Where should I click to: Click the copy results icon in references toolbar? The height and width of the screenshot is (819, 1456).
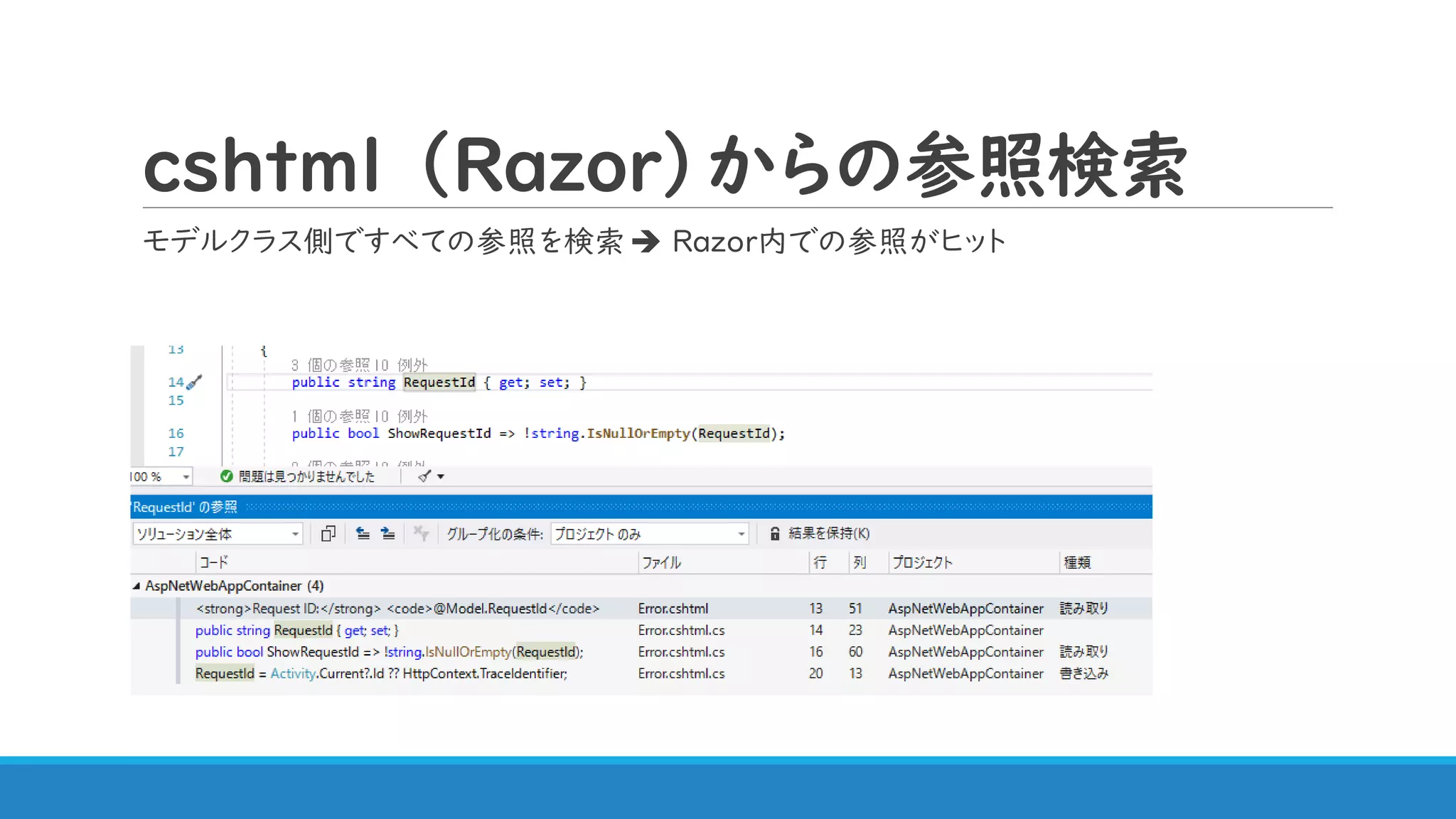tap(328, 533)
